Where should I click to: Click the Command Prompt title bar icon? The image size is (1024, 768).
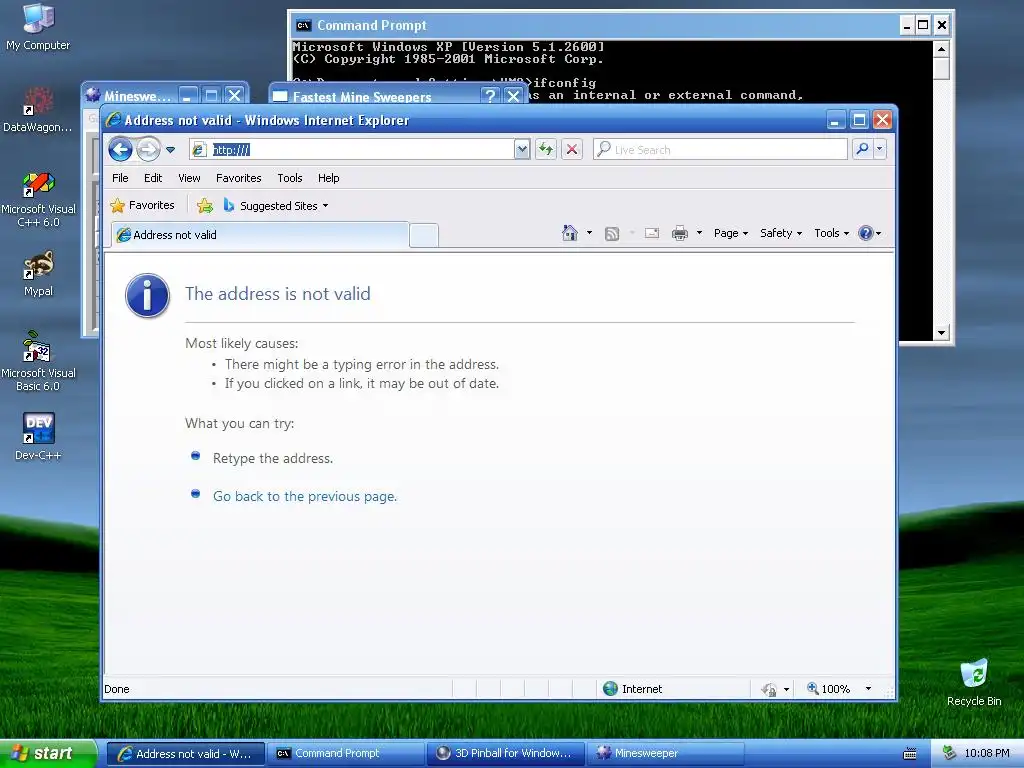[303, 25]
